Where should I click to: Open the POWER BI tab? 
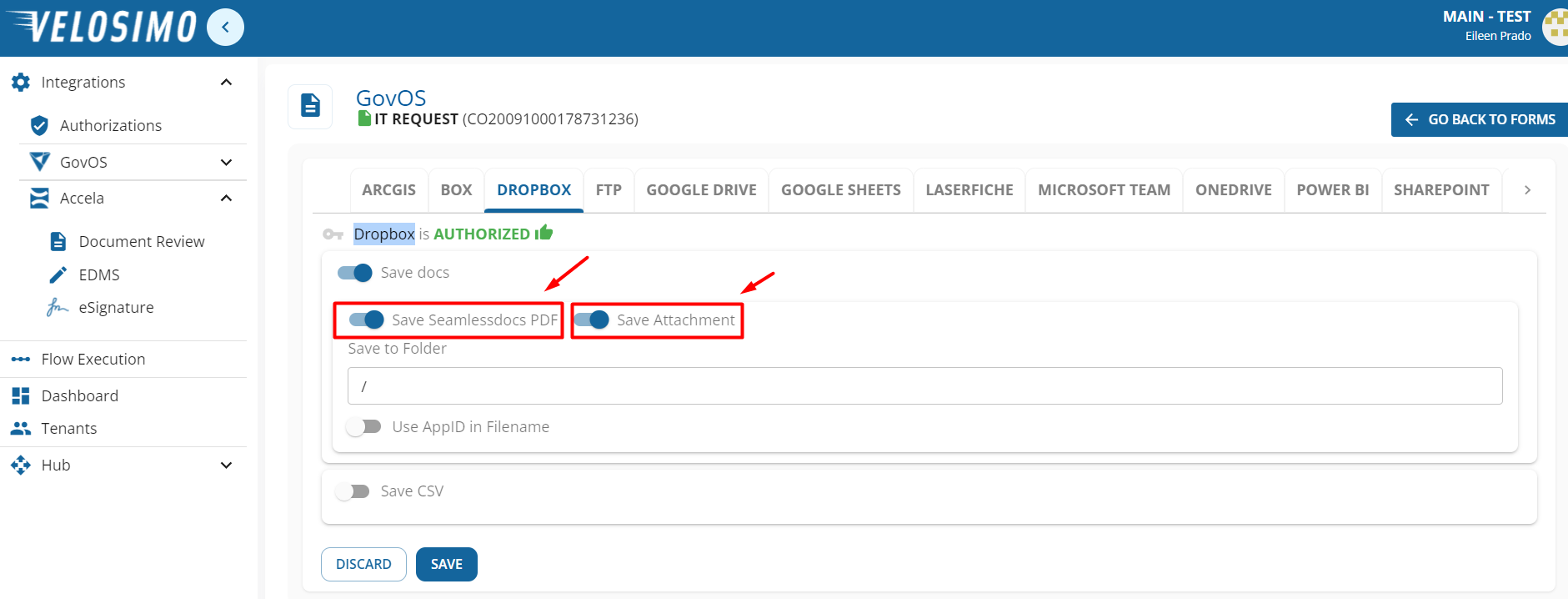click(x=1333, y=189)
